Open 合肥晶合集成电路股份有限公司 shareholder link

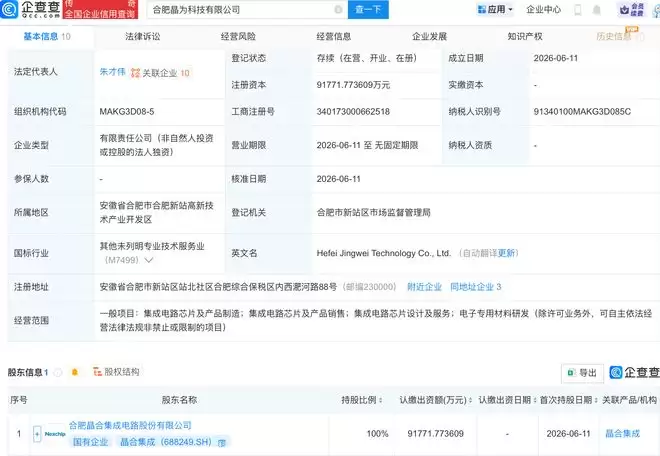coord(130,425)
